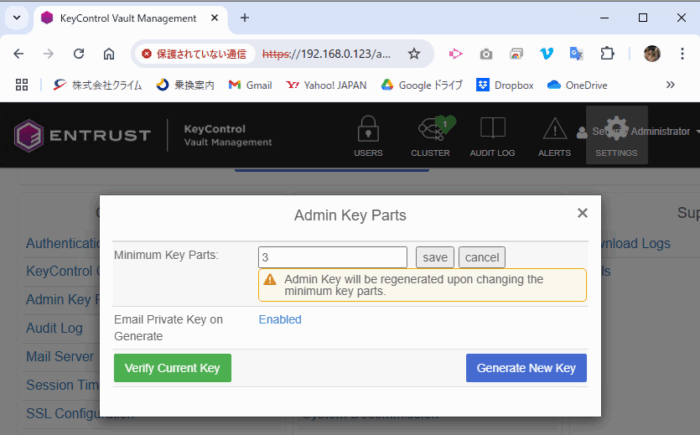Go to browser home page
Screen dimensions: 700x435
pyautogui.click(x=109, y=54)
